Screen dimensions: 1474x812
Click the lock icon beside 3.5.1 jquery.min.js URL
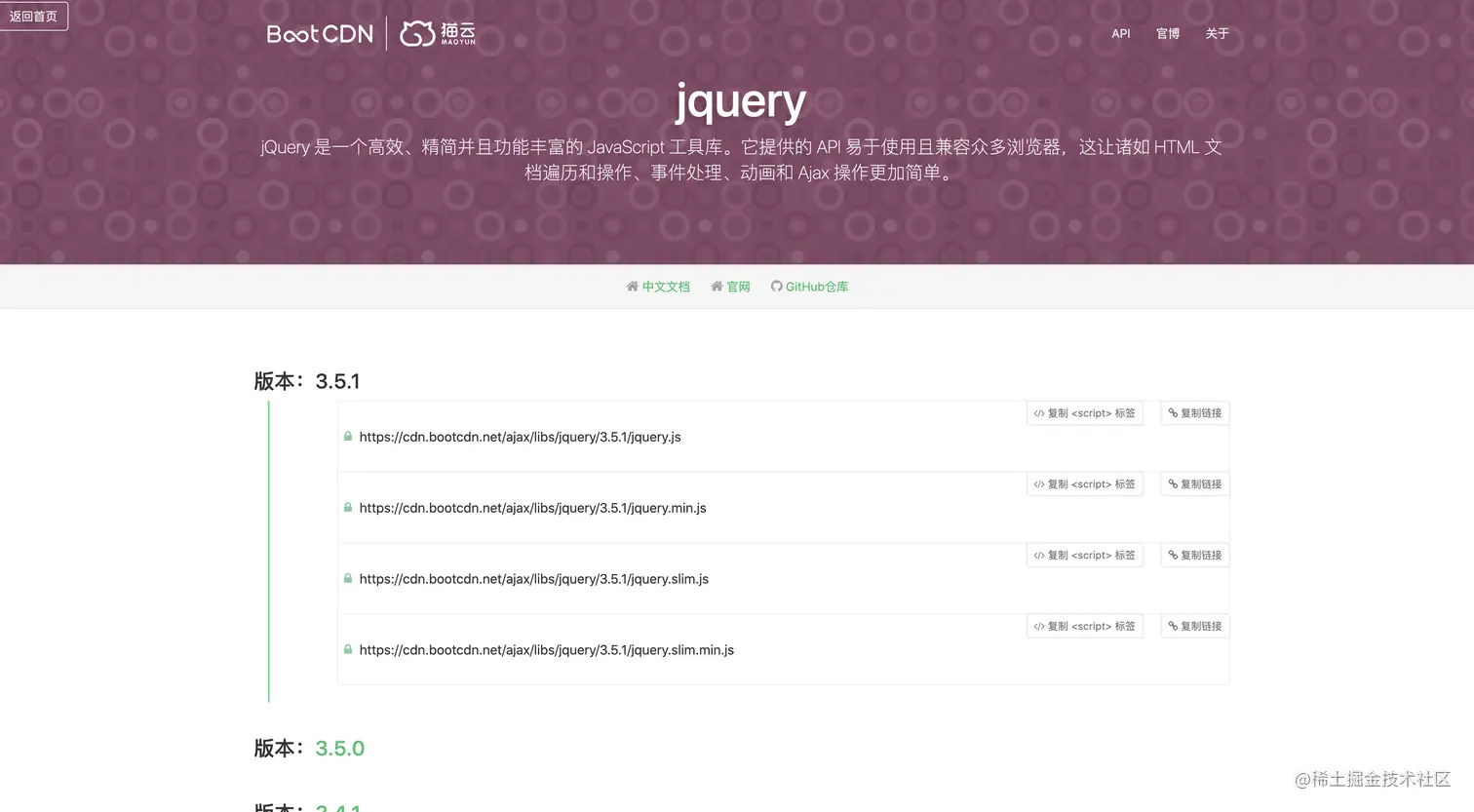(x=348, y=508)
